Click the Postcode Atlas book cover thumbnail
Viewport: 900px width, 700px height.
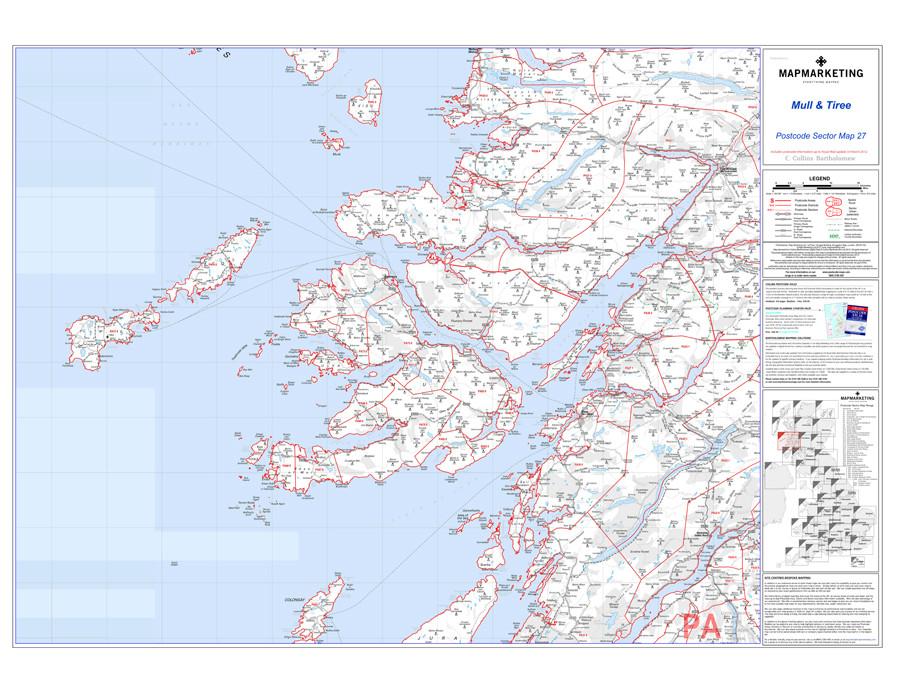click(x=857, y=320)
